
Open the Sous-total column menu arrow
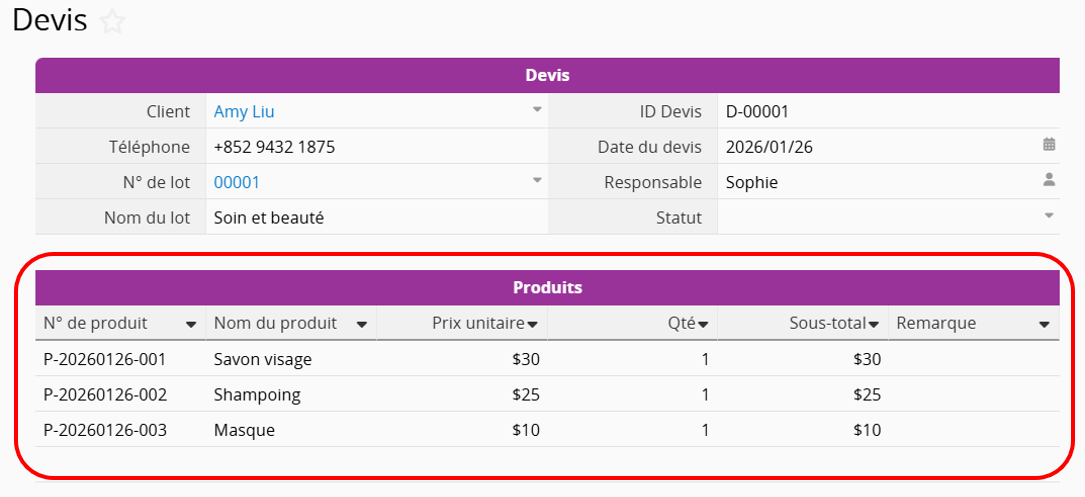(x=874, y=325)
